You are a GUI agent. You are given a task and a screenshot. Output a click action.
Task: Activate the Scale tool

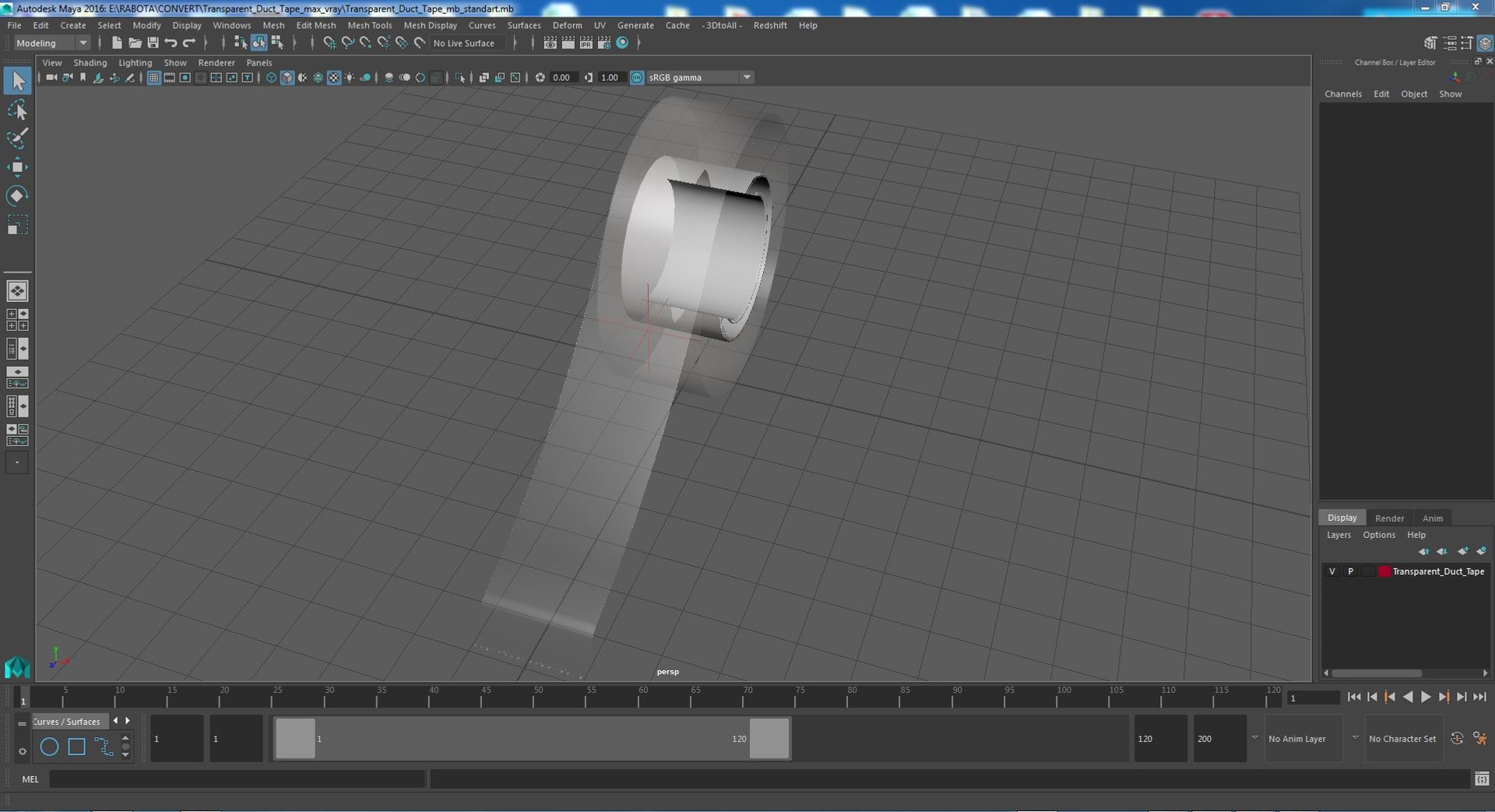(17, 225)
